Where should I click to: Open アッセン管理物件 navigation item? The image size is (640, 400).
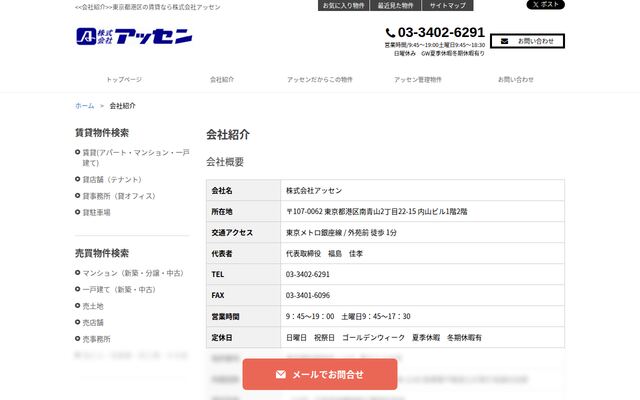tap(418, 80)
